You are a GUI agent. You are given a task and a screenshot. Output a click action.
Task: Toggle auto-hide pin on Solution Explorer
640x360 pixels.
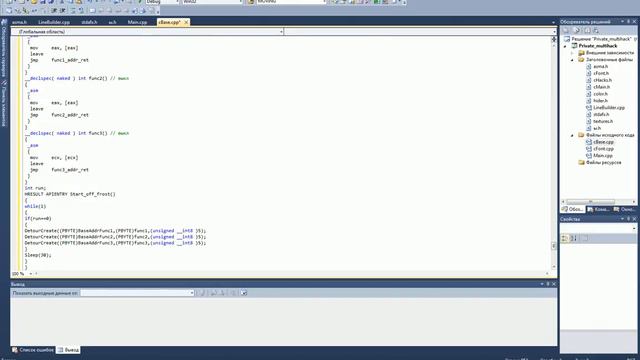(629, 22)
